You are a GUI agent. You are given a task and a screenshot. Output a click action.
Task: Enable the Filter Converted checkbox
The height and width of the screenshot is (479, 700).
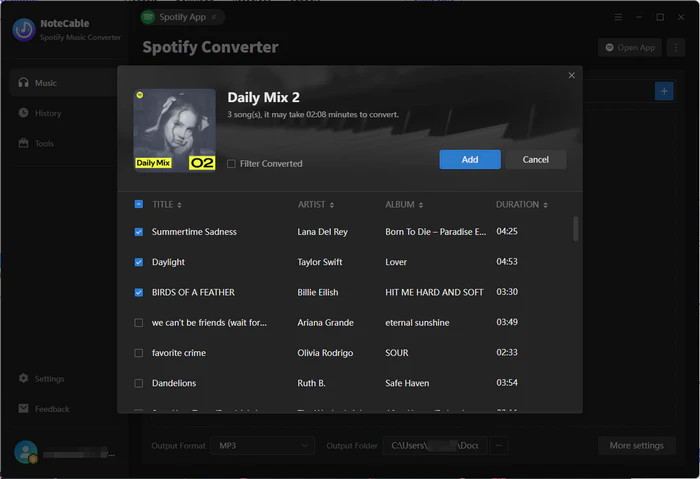pos(231,164)
